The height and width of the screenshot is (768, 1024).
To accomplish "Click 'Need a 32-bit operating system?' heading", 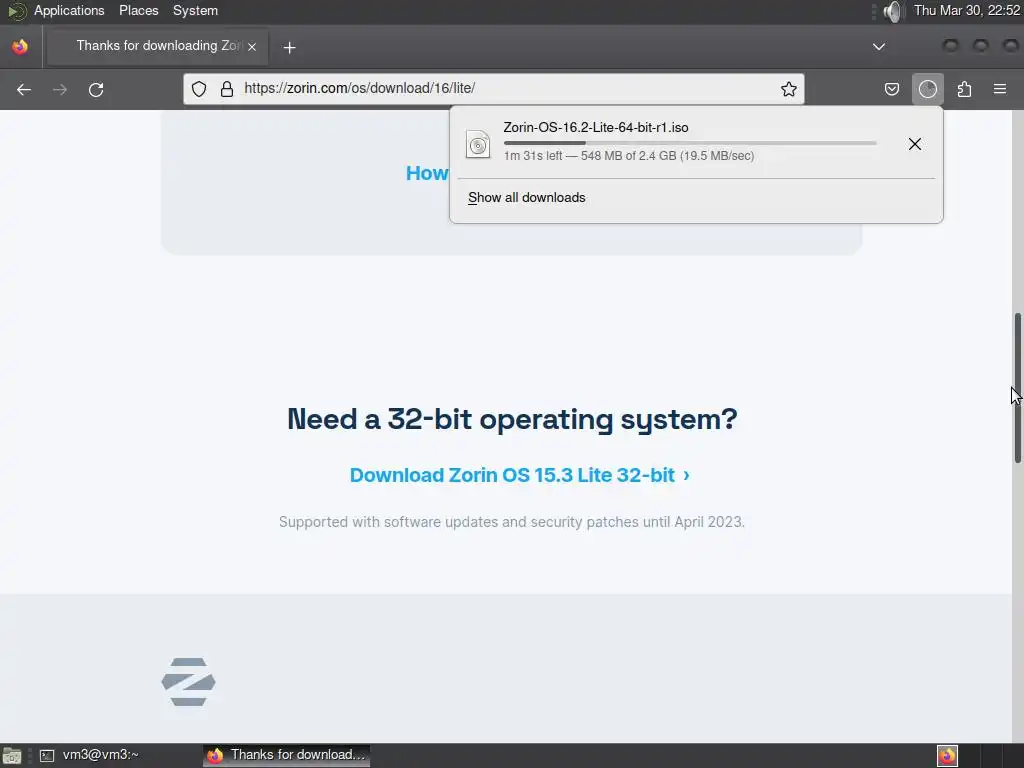I will coord(512,419).
